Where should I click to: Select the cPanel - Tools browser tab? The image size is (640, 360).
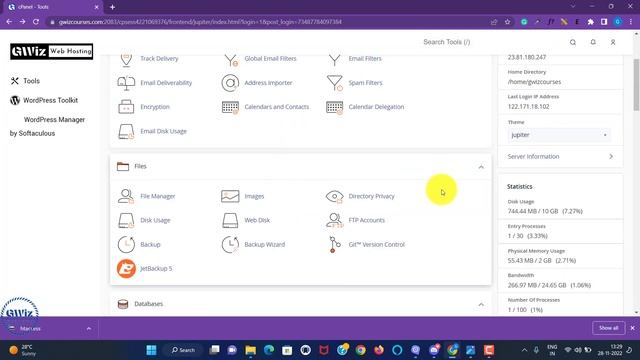click(x=54, y=7)
